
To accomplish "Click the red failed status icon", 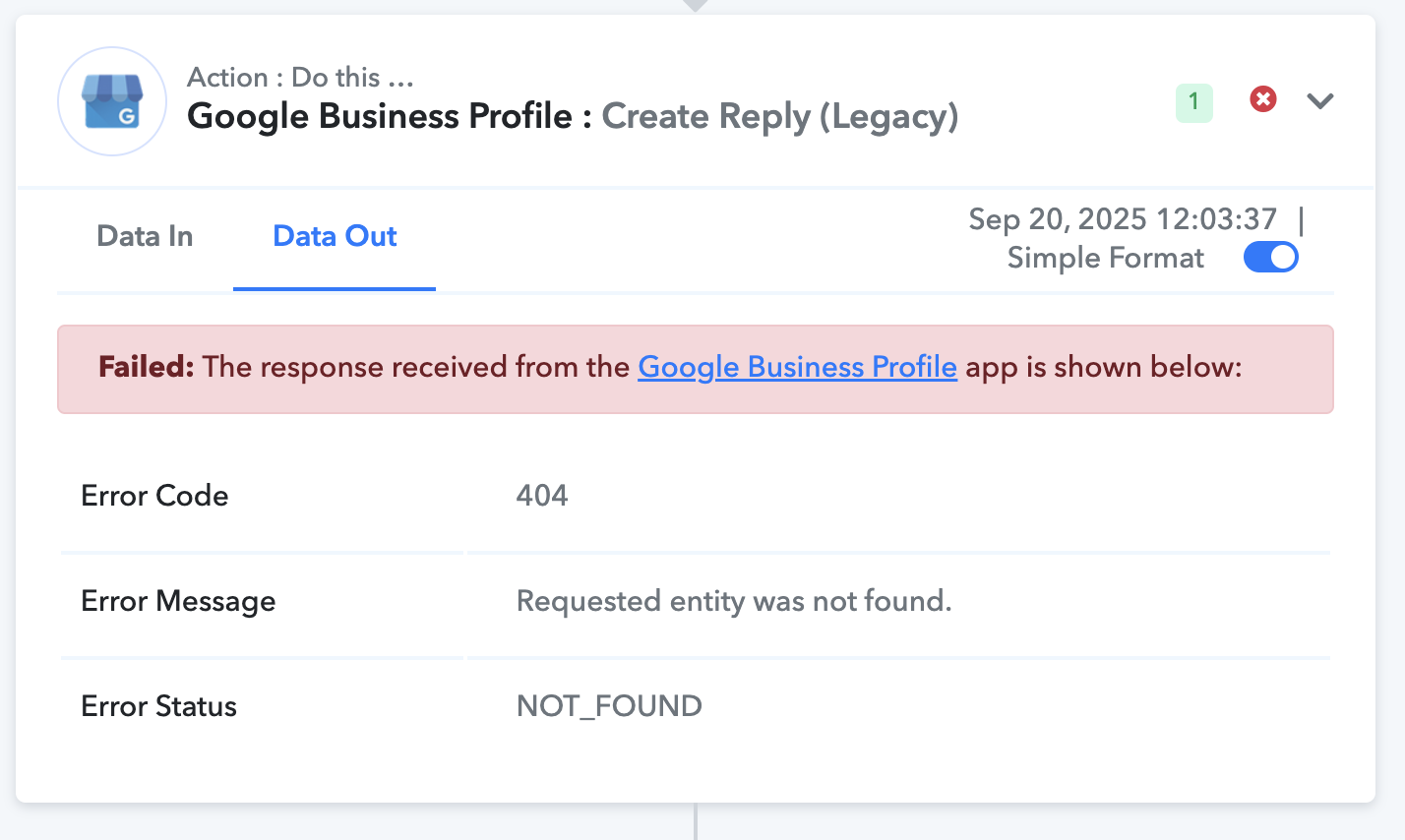I will (x=1263, y=99).
